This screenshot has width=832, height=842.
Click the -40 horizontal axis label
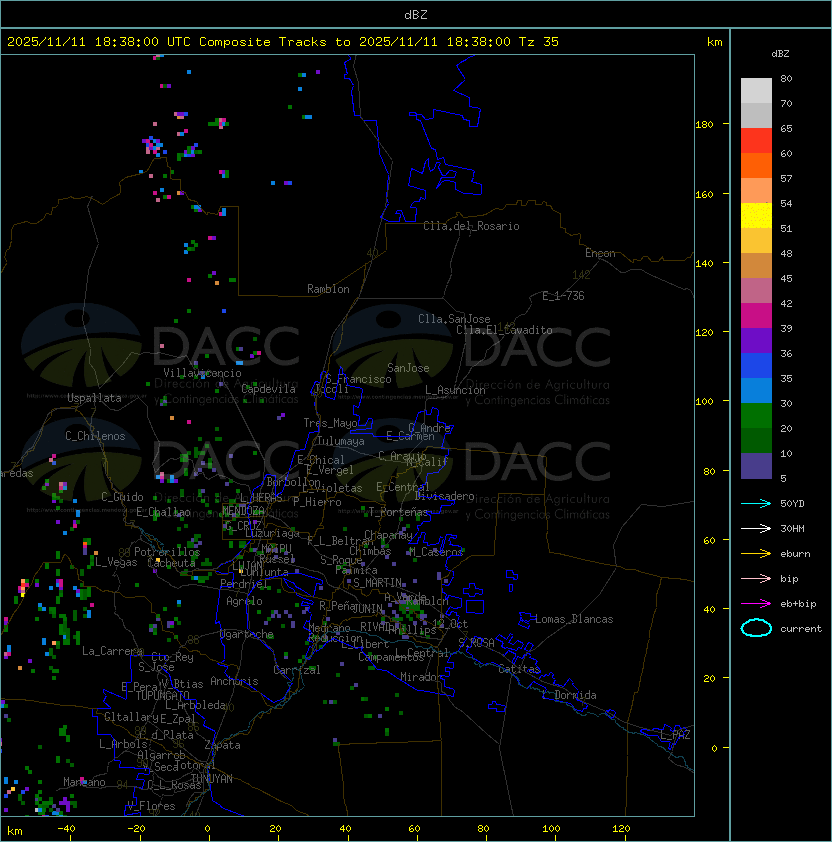click(66, 829)
